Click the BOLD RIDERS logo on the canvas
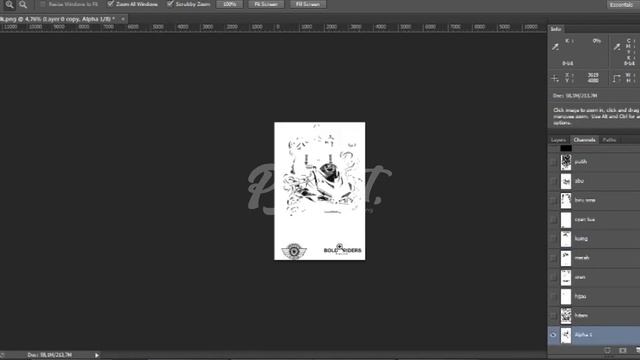The width and height of the screenshot is (640, 360). 342,249
